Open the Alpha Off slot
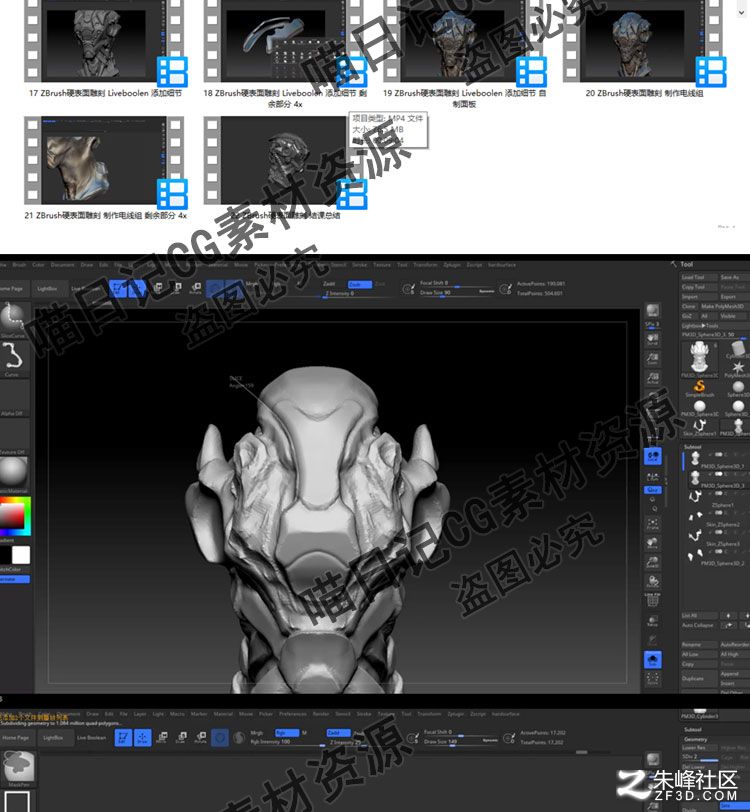 [13, 399]
